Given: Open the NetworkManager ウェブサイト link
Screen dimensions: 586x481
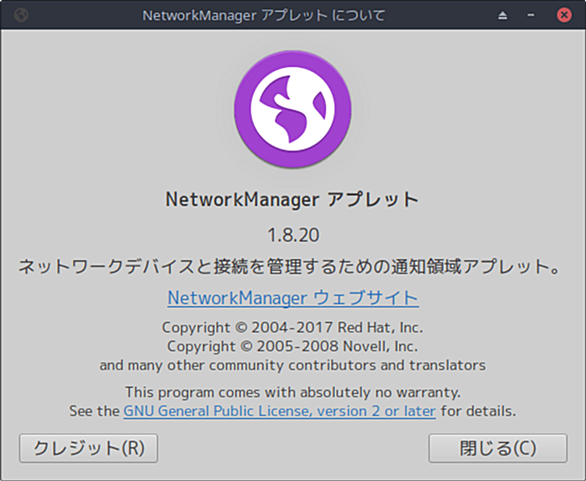Looking at the screenshot, I should point(293,298).
